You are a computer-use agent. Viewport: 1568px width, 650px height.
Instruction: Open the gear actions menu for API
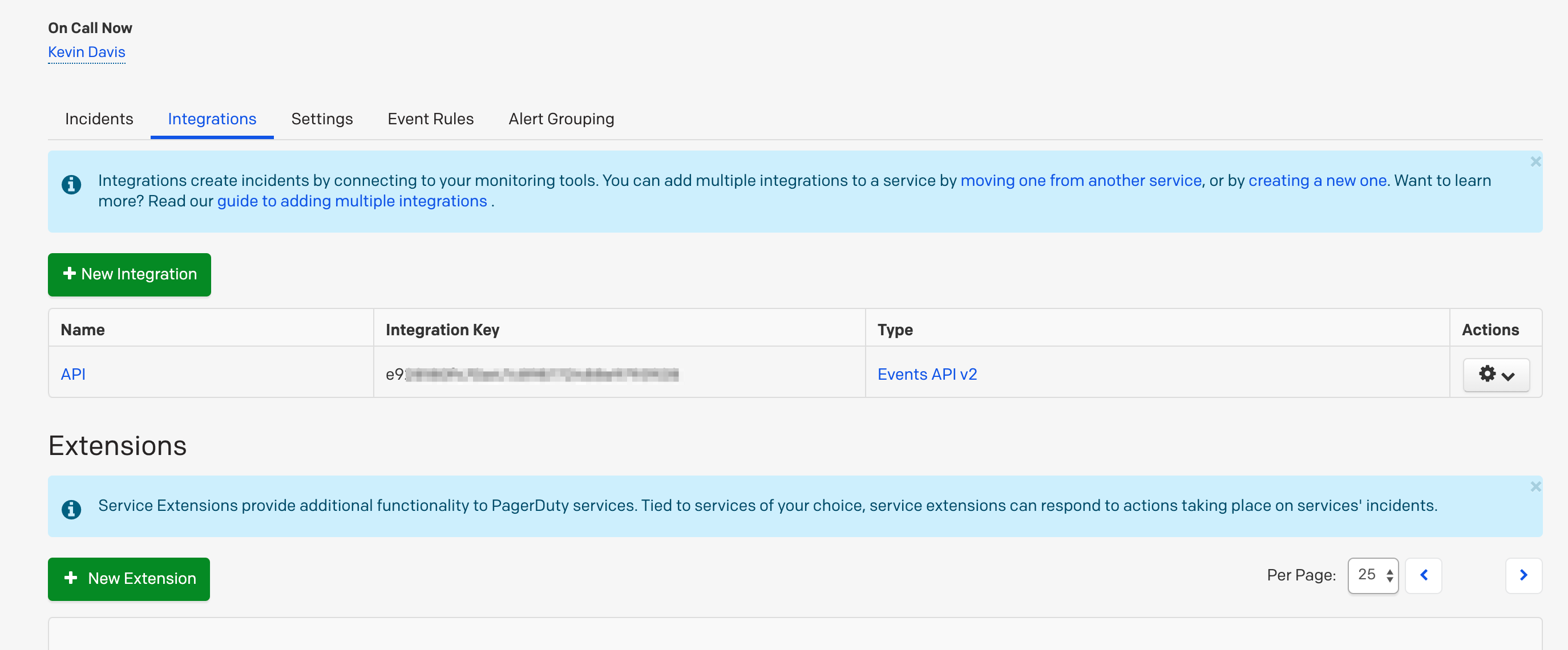point(1496,375)
